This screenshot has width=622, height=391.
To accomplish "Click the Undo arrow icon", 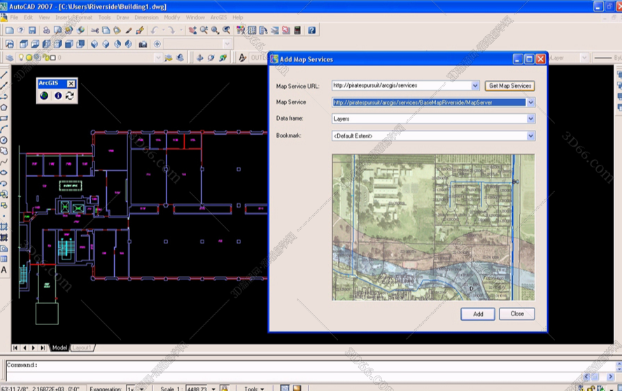I will pyautogui.click(x=154, y=30).
